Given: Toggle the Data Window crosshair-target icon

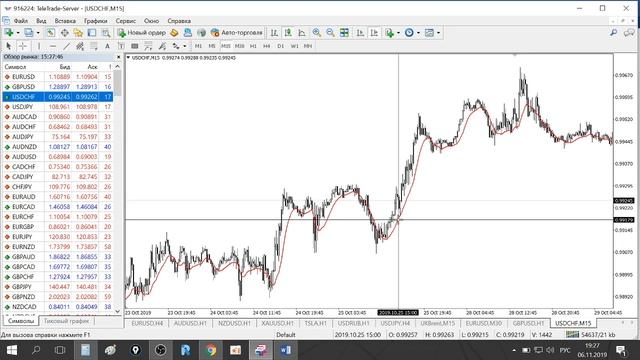Looking at the screenshot, I should 64,33.
